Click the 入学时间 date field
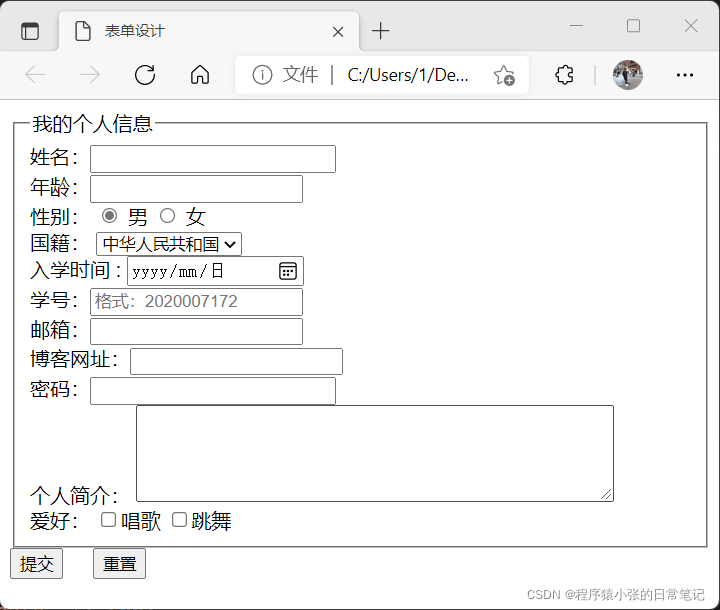720x610 pixels. tap(215, 271)
